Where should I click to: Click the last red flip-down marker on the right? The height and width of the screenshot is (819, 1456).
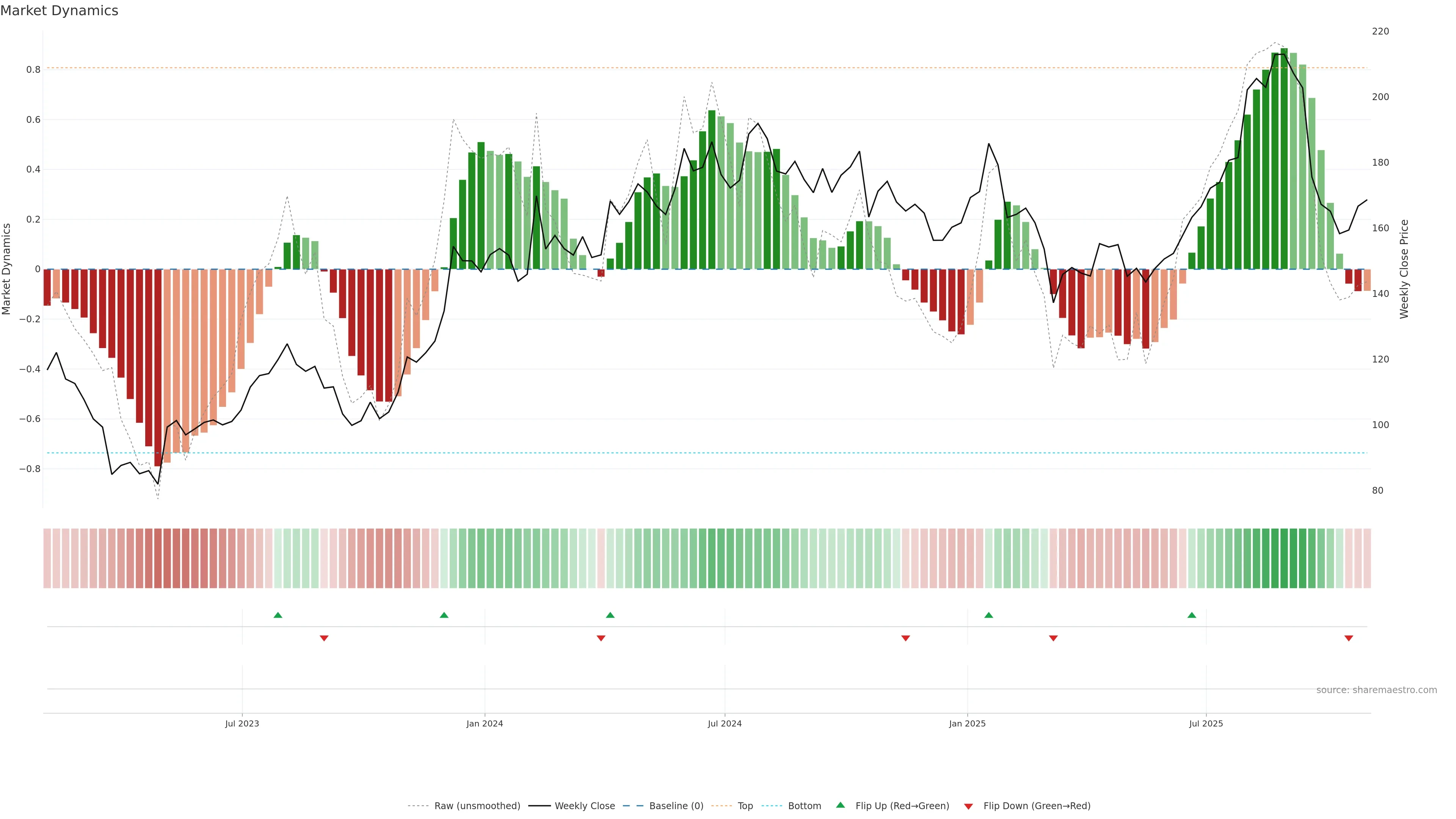click(1349, 638)
